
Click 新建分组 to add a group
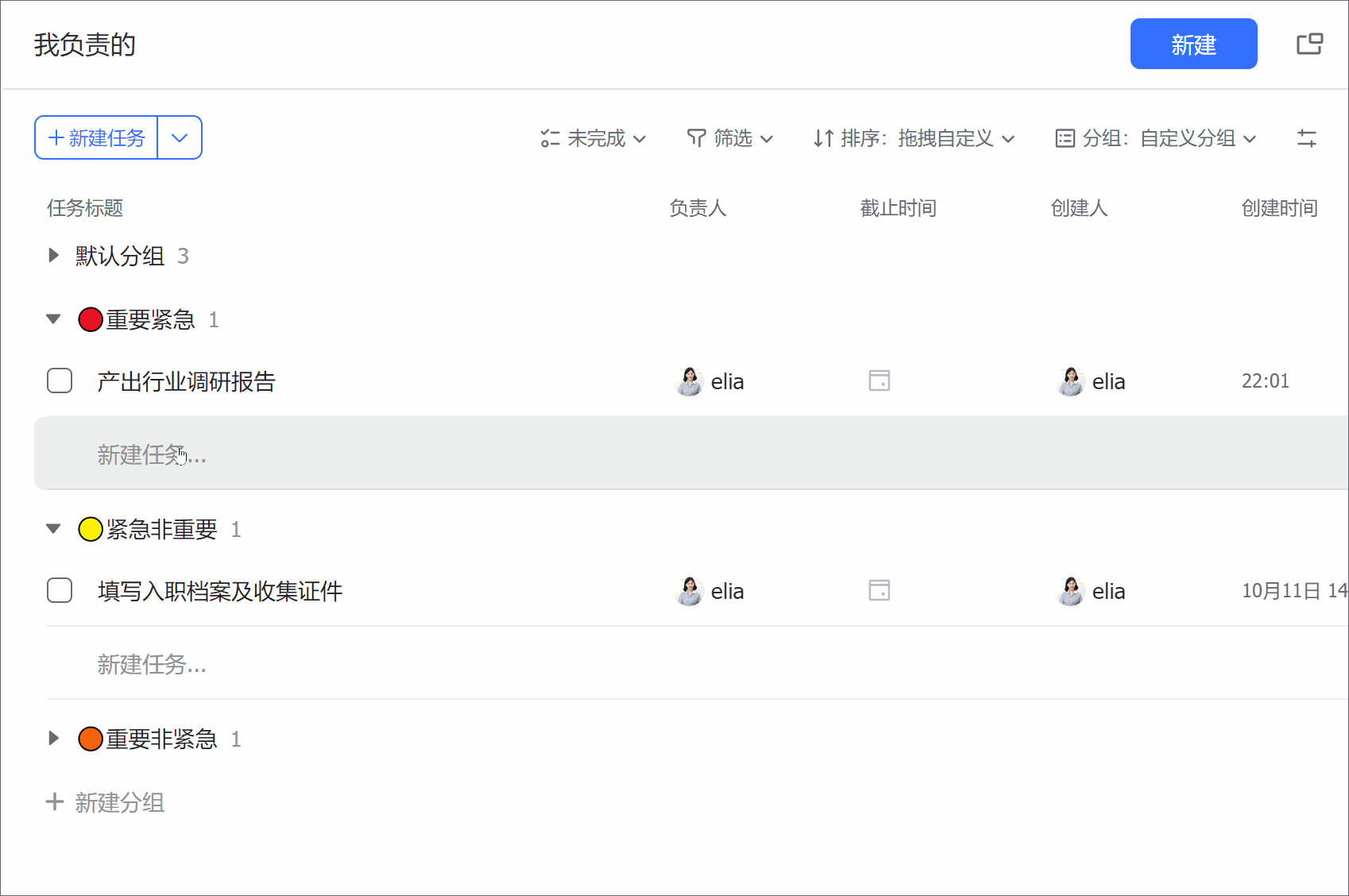coord(104,802)
